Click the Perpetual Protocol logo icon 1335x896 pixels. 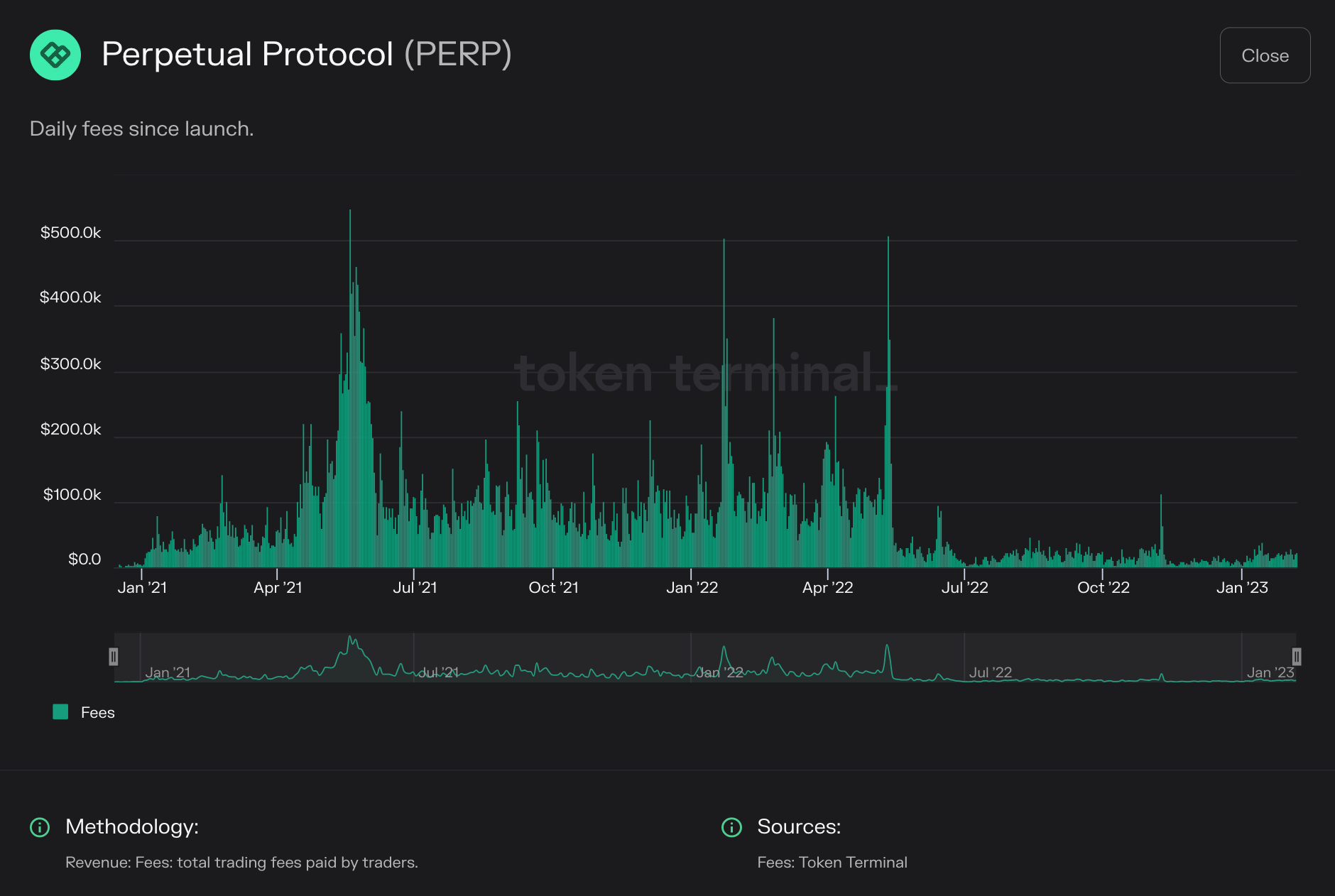[x=55, y=55]
